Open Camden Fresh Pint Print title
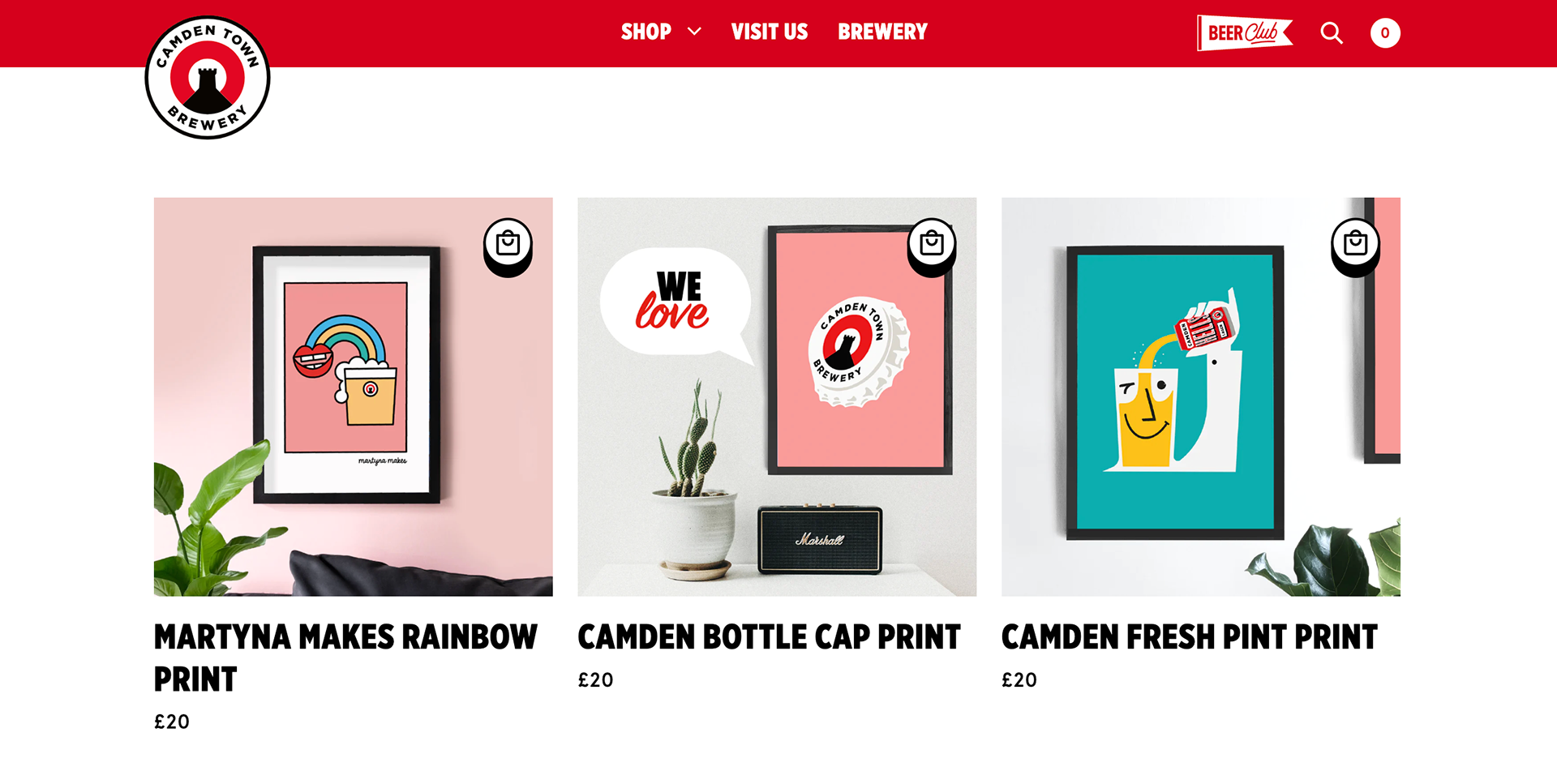Viewport: 1557px width, 784px height. click(1190, 637)
